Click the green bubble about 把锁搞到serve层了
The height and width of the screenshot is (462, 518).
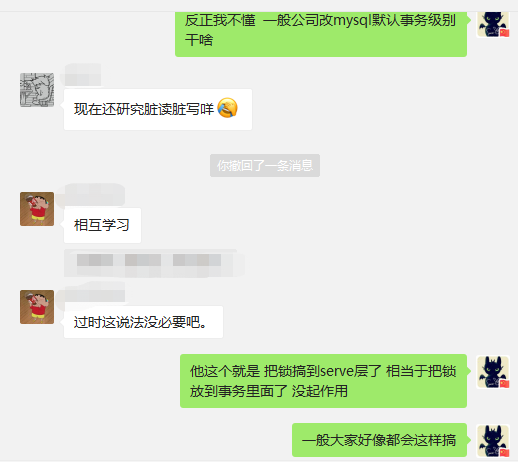coord(323,381)
